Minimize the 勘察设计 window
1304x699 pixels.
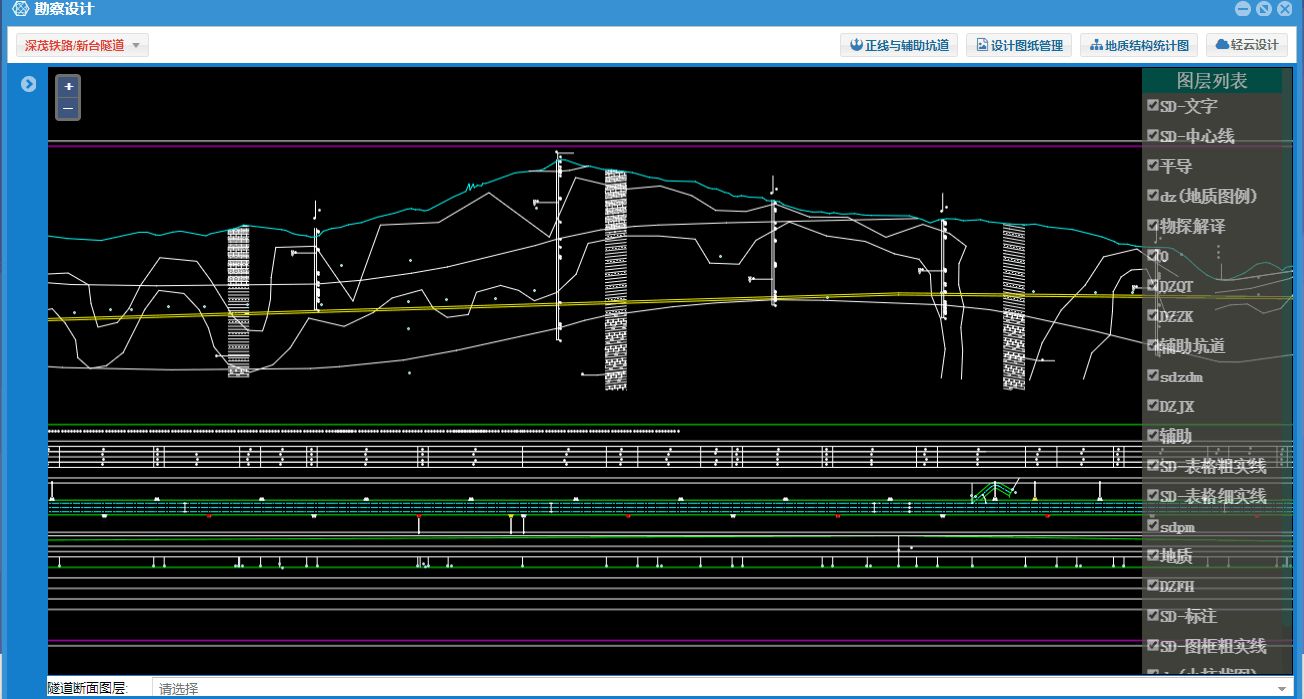click(x=1243, y=9)
